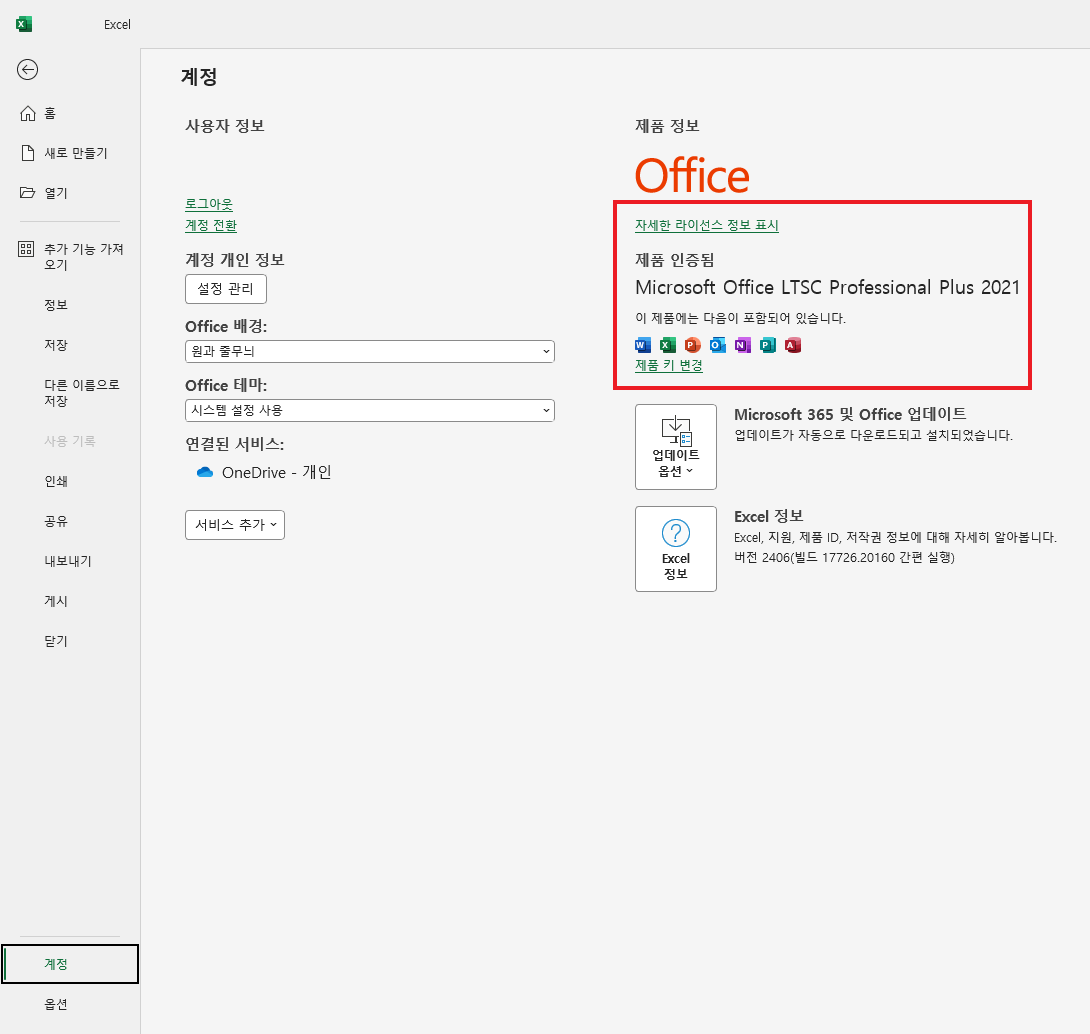Click the 버전 2406 build text
Image resolution: width=1090 pixels, height=1034 pixels.
point(844,558)
